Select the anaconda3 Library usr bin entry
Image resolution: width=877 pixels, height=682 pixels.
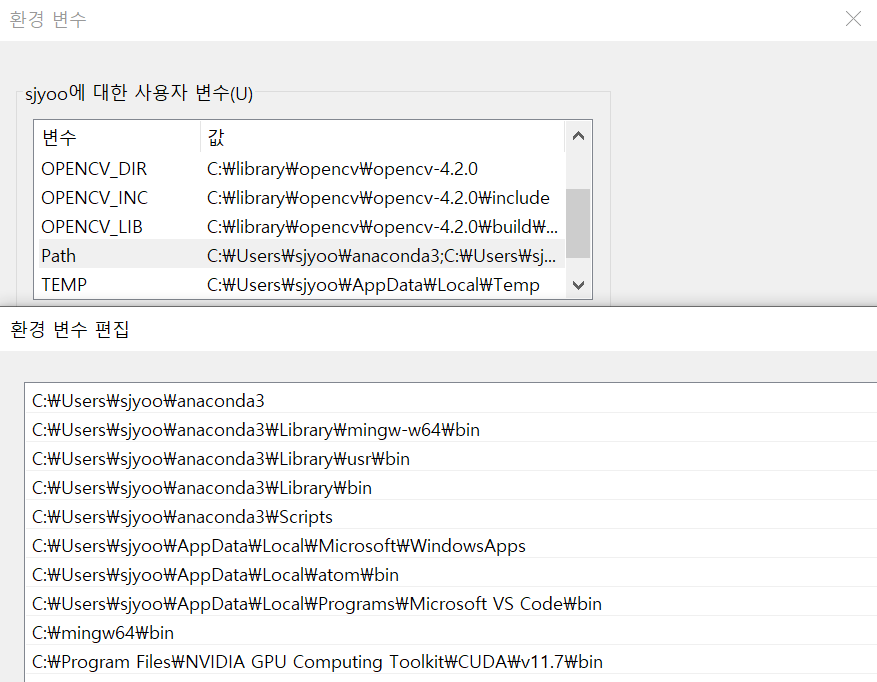451,459
